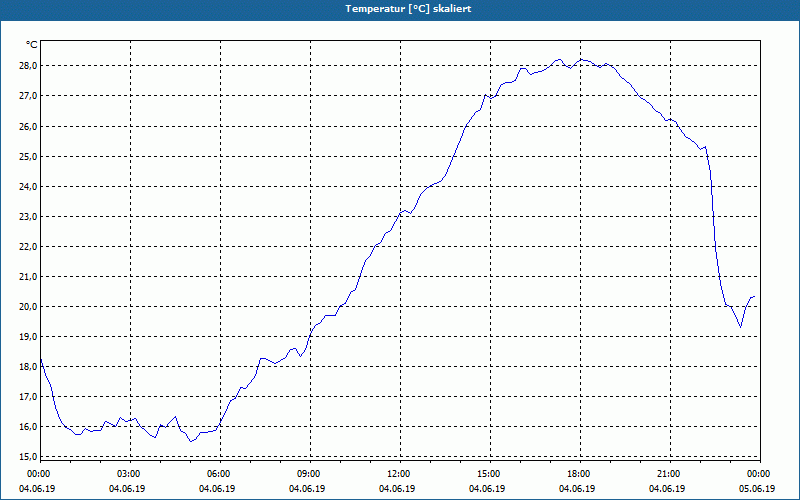
Task: Click the 09:00 time axis label
Action: coord(310,474)
